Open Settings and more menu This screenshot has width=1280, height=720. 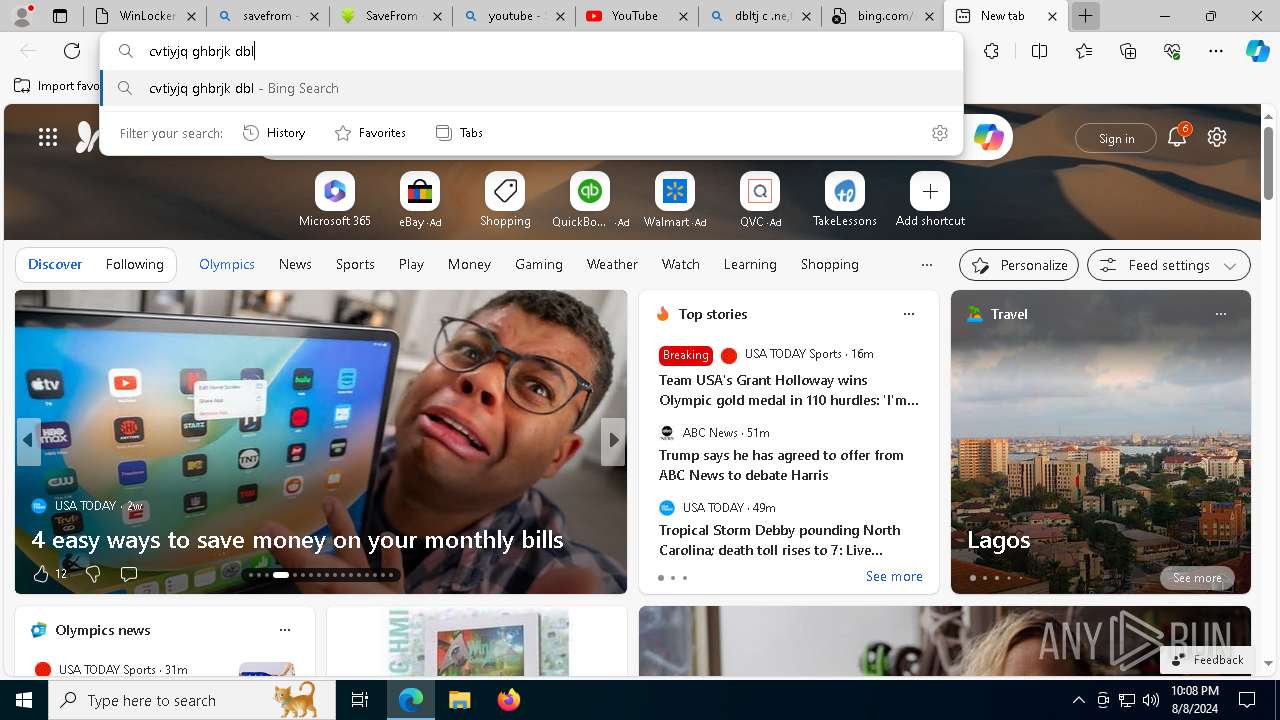click(1216, 51)
